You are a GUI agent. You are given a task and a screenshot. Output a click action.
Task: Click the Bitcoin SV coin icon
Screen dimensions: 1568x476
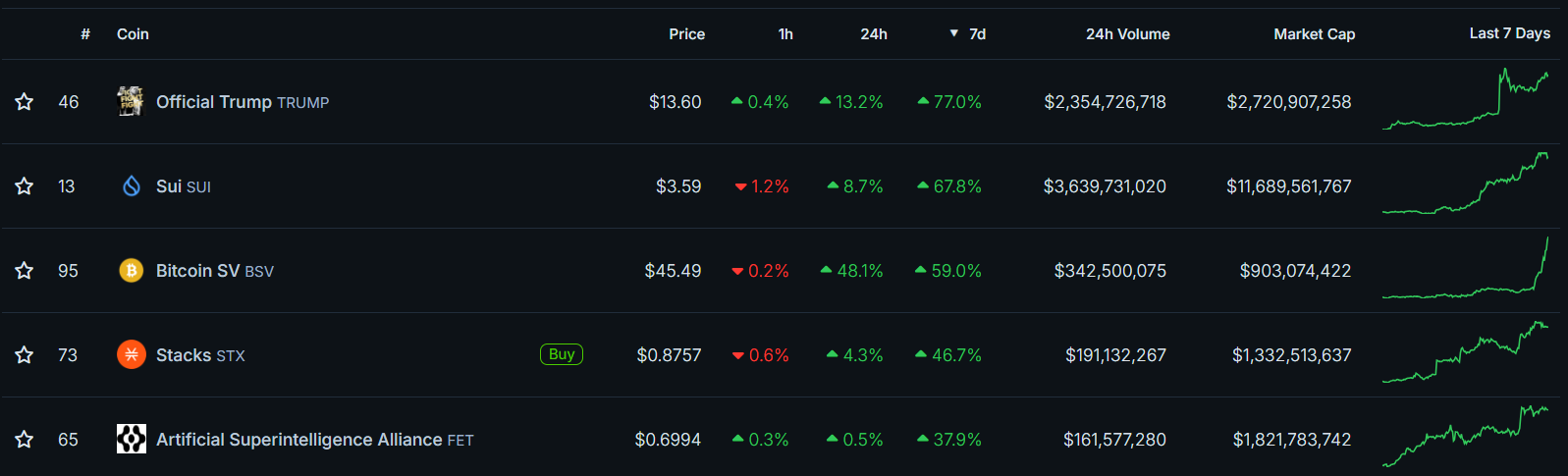tap(131, 270)
